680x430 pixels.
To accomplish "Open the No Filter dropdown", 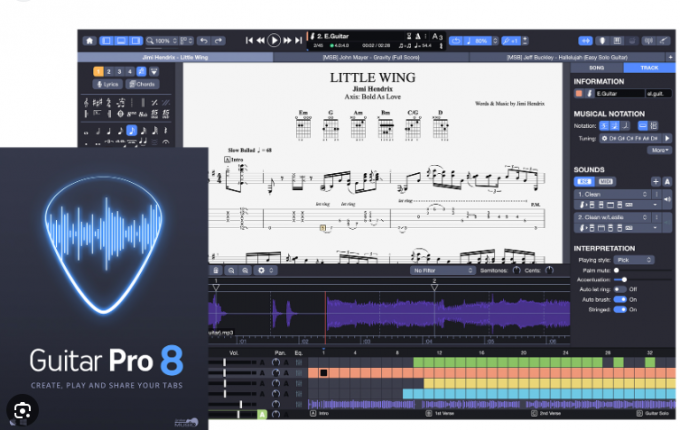I will pyautogui.click(x=441, y=270).
